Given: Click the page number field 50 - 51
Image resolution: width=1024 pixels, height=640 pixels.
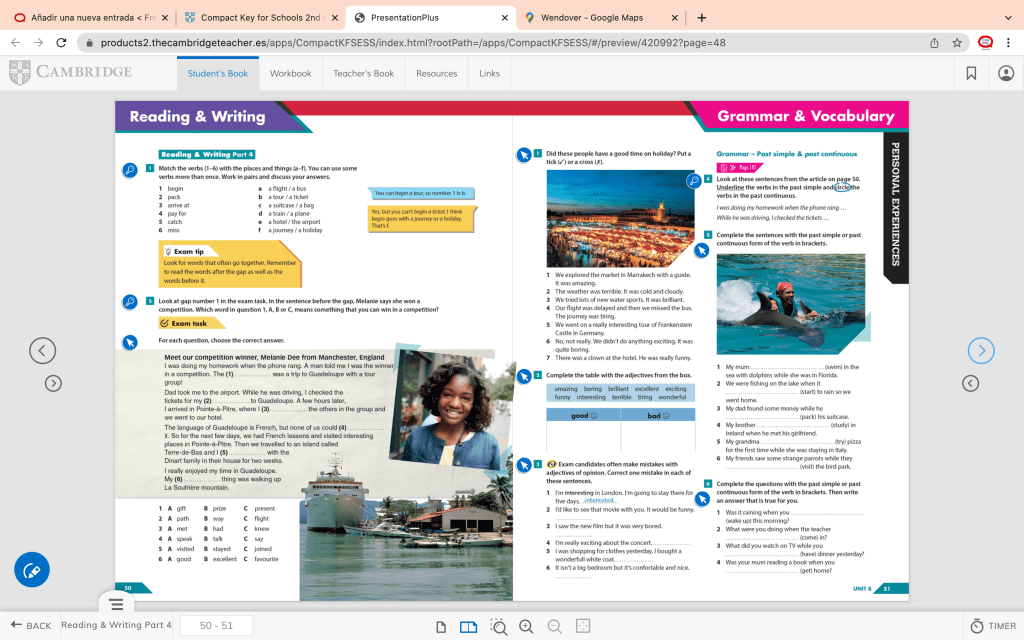Looking at the screenshot, I should tap(216, 626).
